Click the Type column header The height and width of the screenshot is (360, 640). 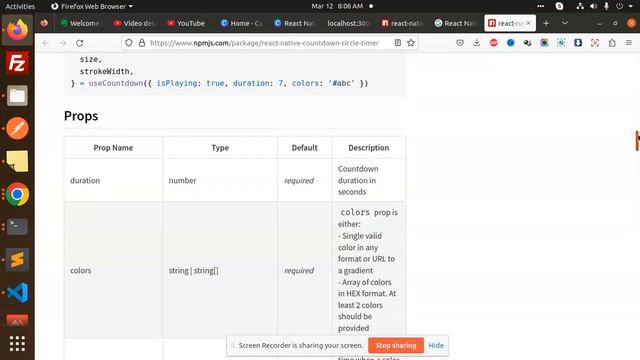220,148
